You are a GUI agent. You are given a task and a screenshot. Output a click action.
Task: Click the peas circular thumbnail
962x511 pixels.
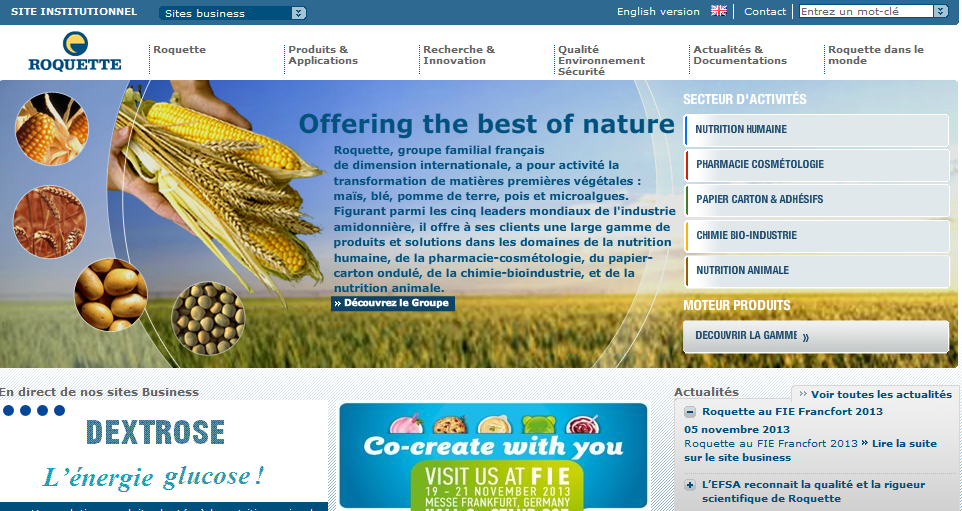pyautogui.click(x=208, y=318)
